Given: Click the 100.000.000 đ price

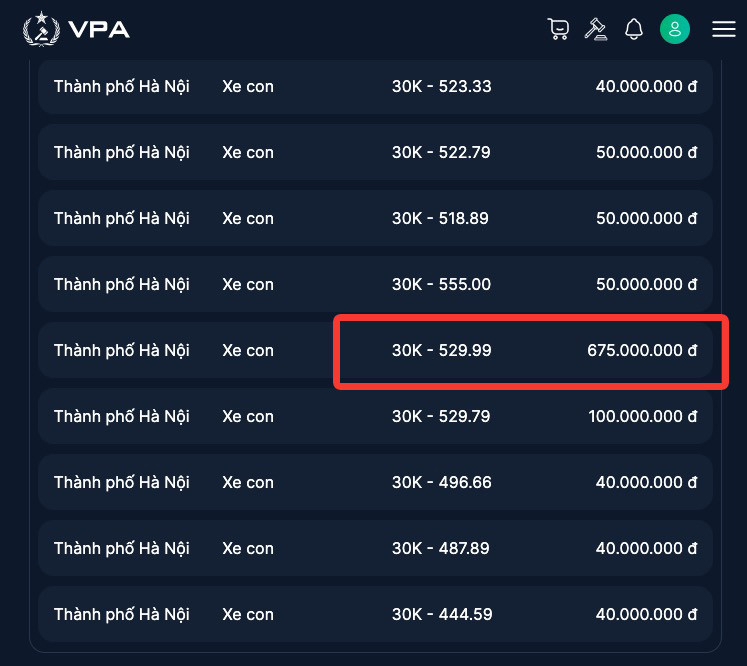Looking at the screenshot, I should pyautogui.click(x=642, y=416).
